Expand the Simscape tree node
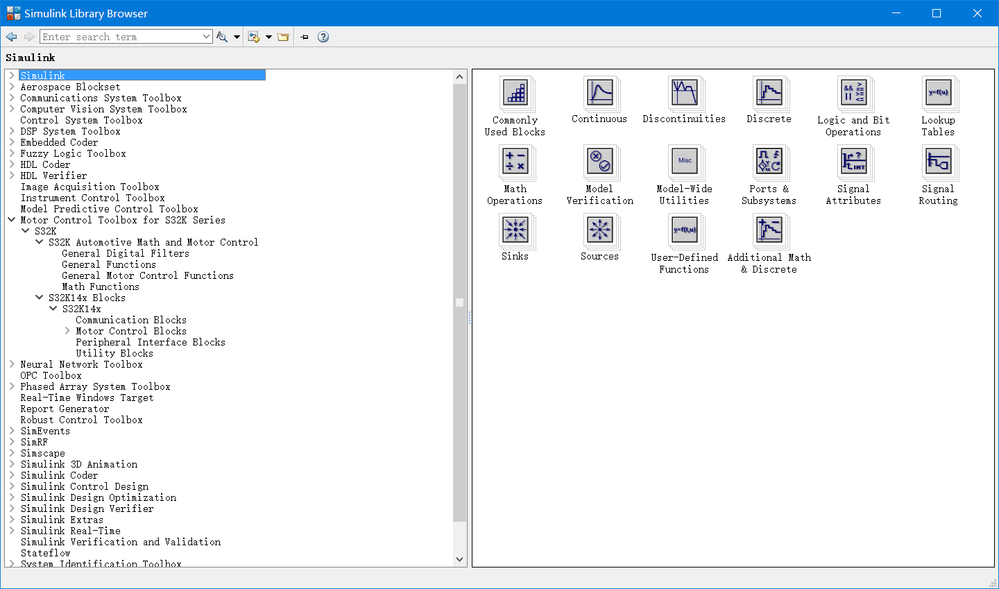 point(12,453)
